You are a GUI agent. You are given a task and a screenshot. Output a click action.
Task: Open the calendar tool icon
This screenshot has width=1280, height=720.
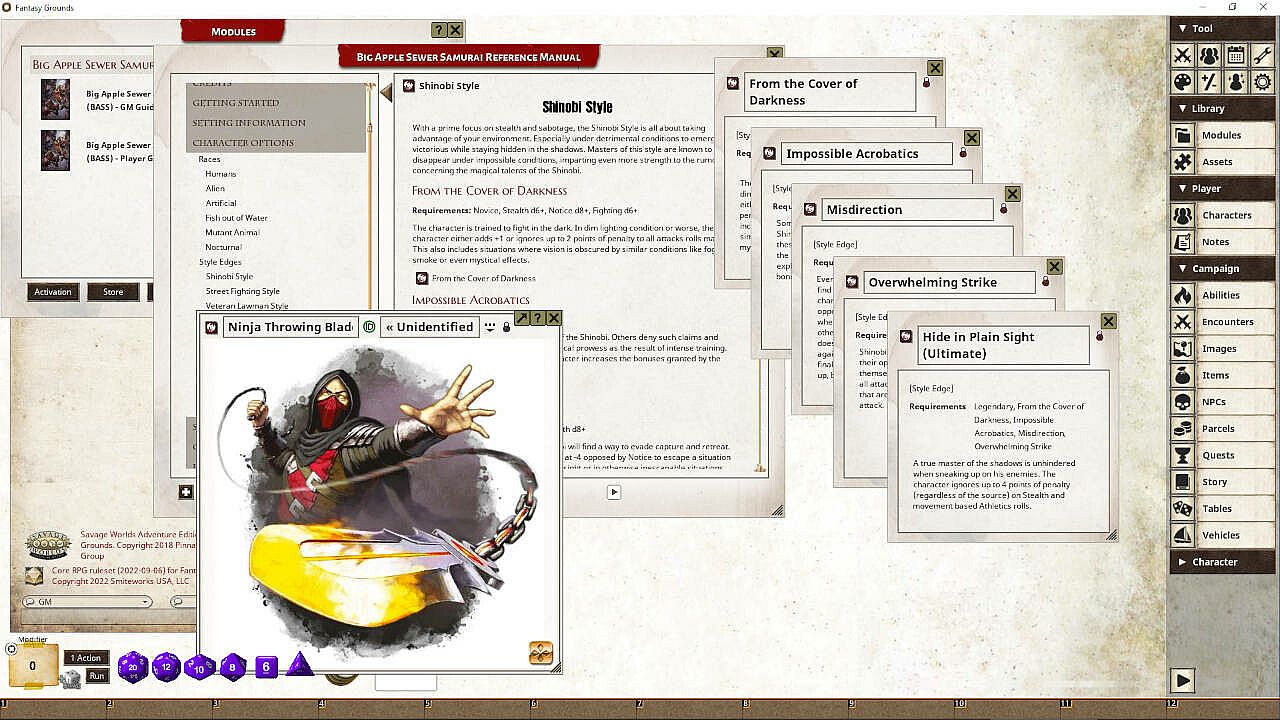[x=1236, y=56]
